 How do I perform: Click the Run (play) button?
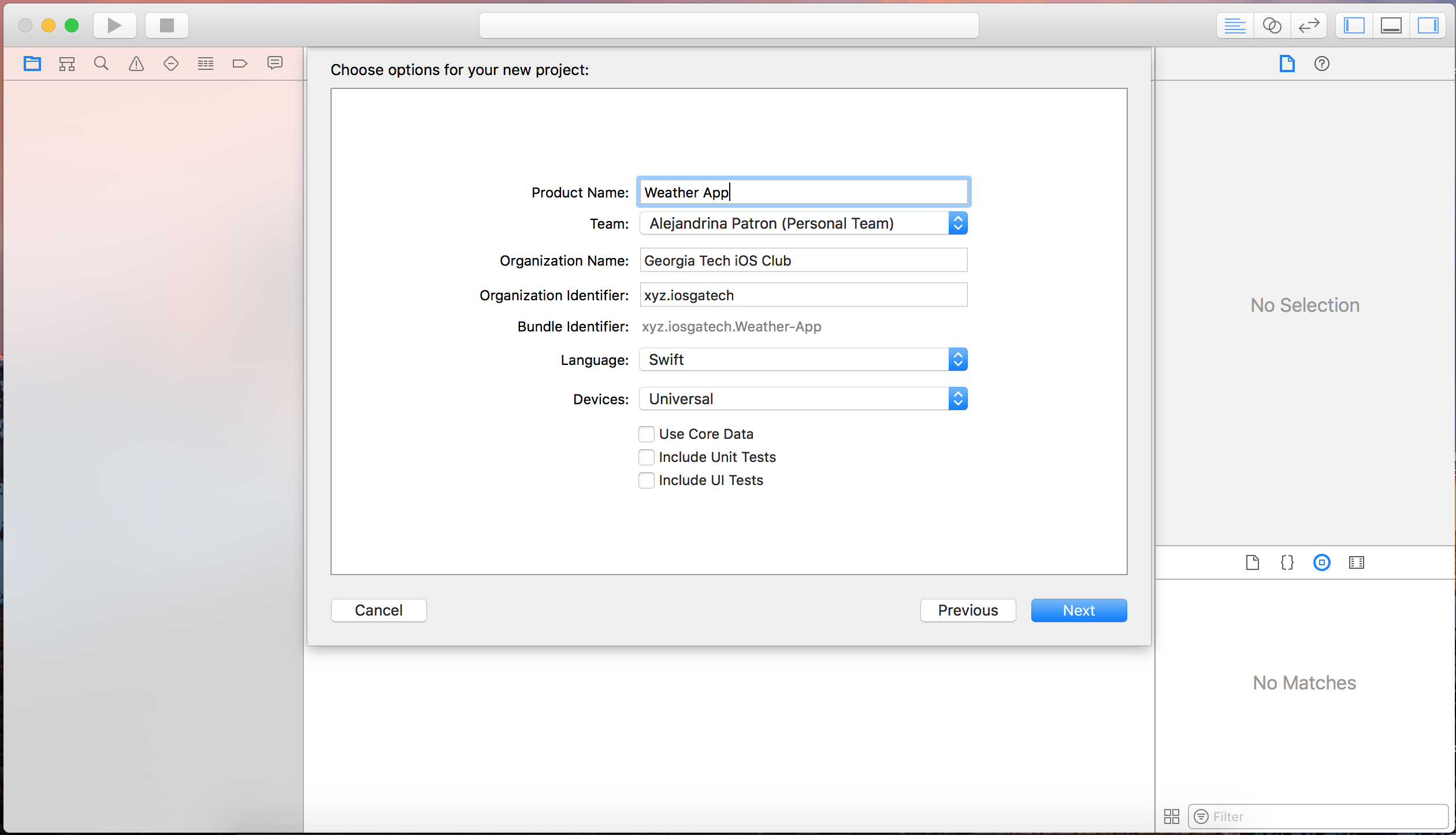[x=114, y=25]
